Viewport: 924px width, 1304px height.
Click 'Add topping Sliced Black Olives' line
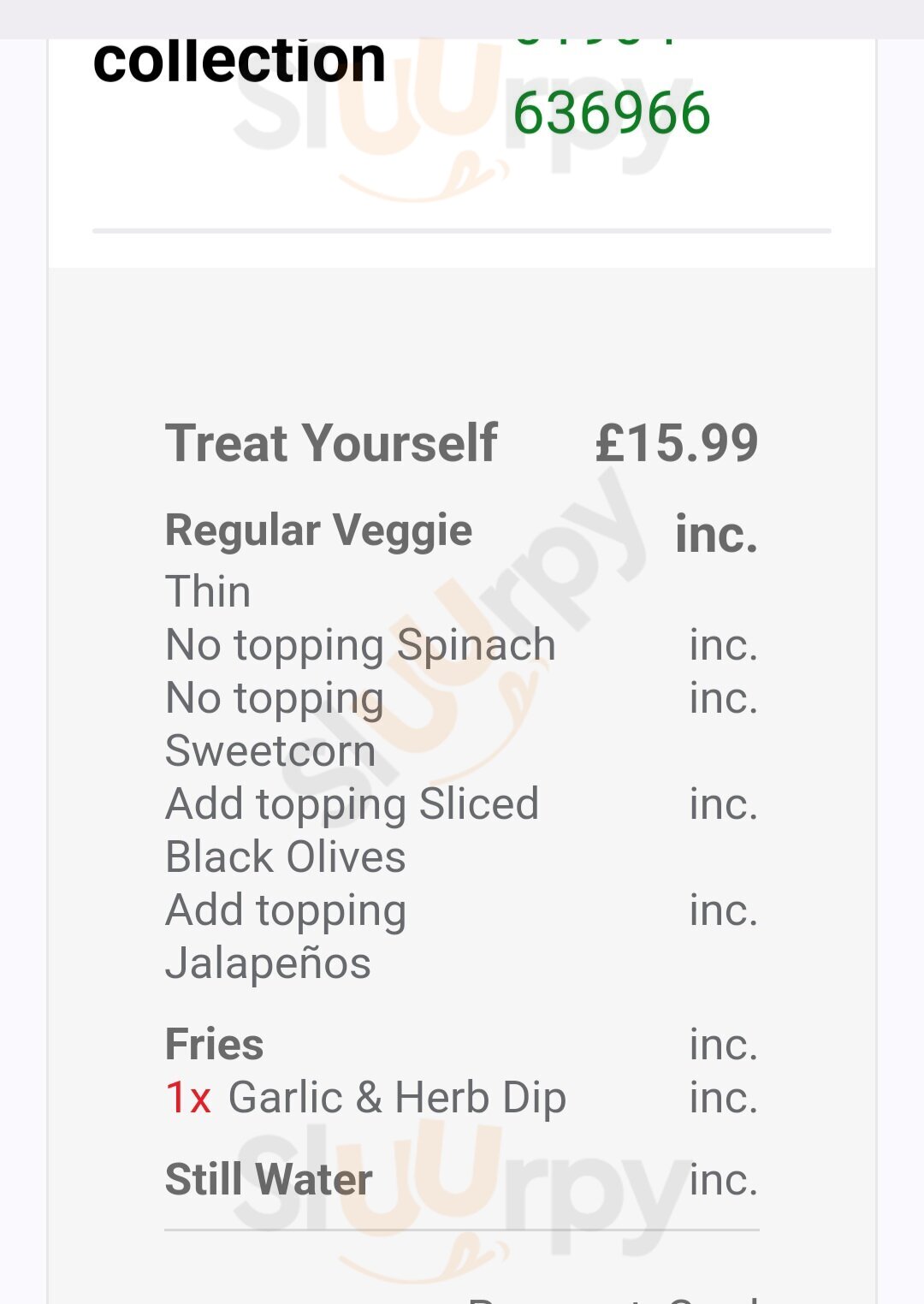point(352,830)
